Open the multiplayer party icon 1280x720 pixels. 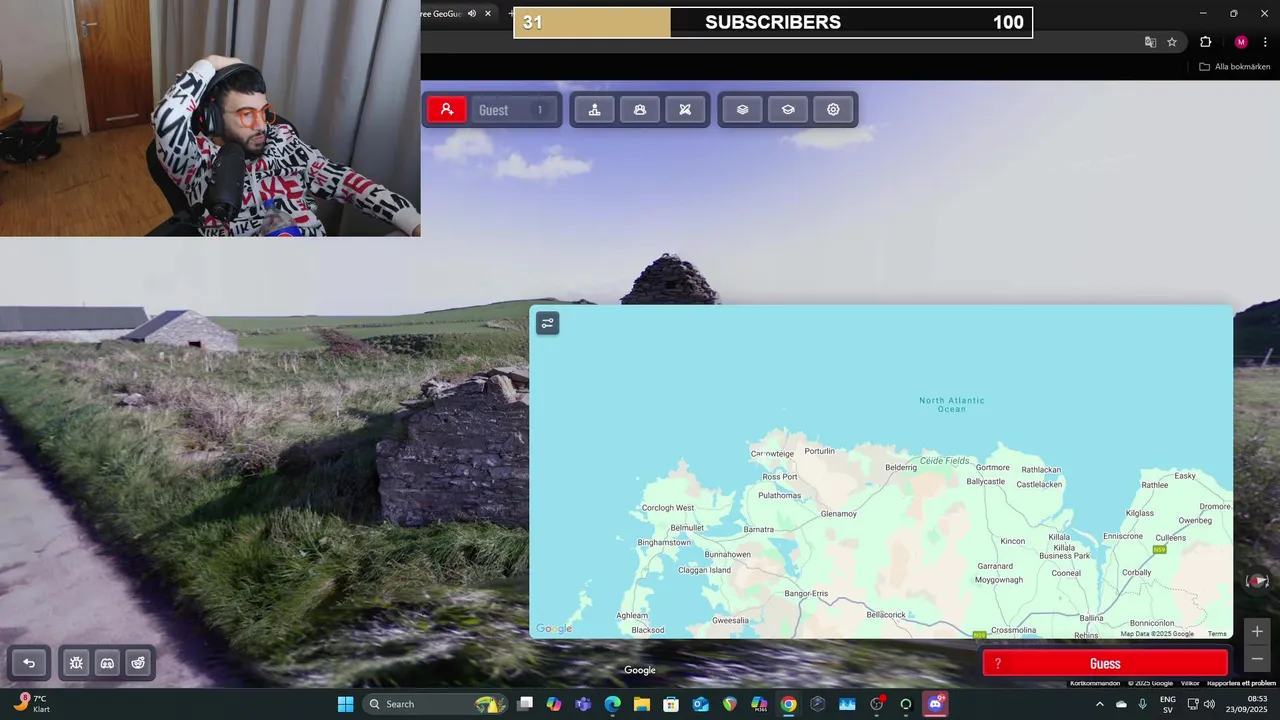640,110
